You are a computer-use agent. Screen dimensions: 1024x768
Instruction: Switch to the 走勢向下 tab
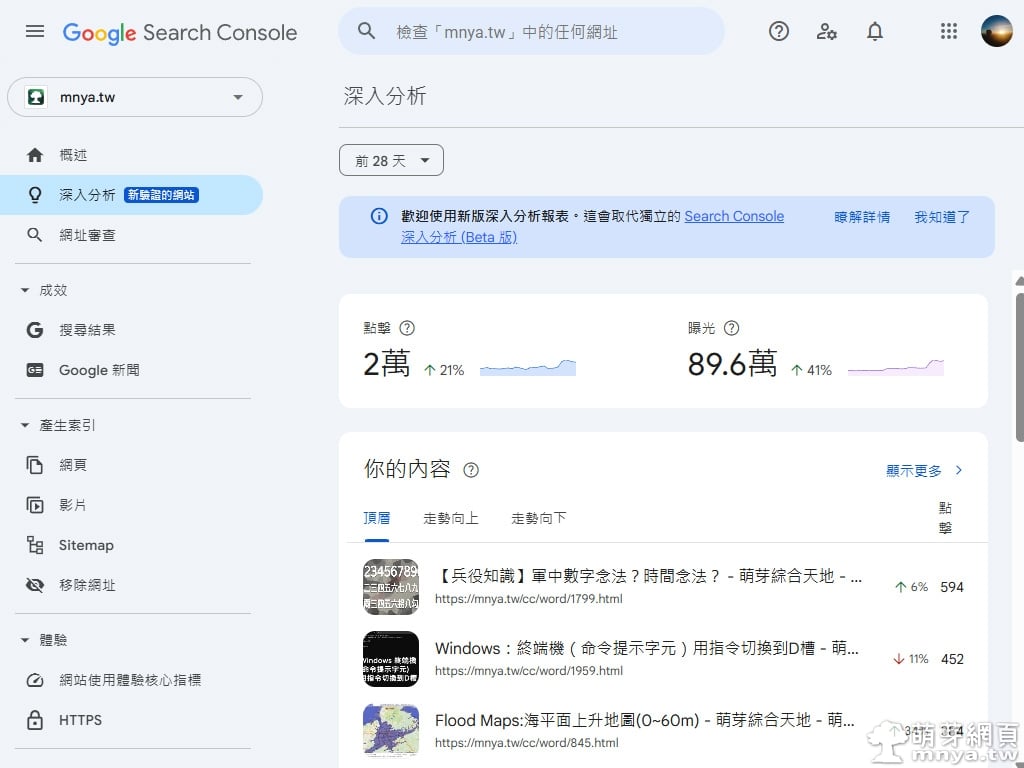tap(539, 518)
